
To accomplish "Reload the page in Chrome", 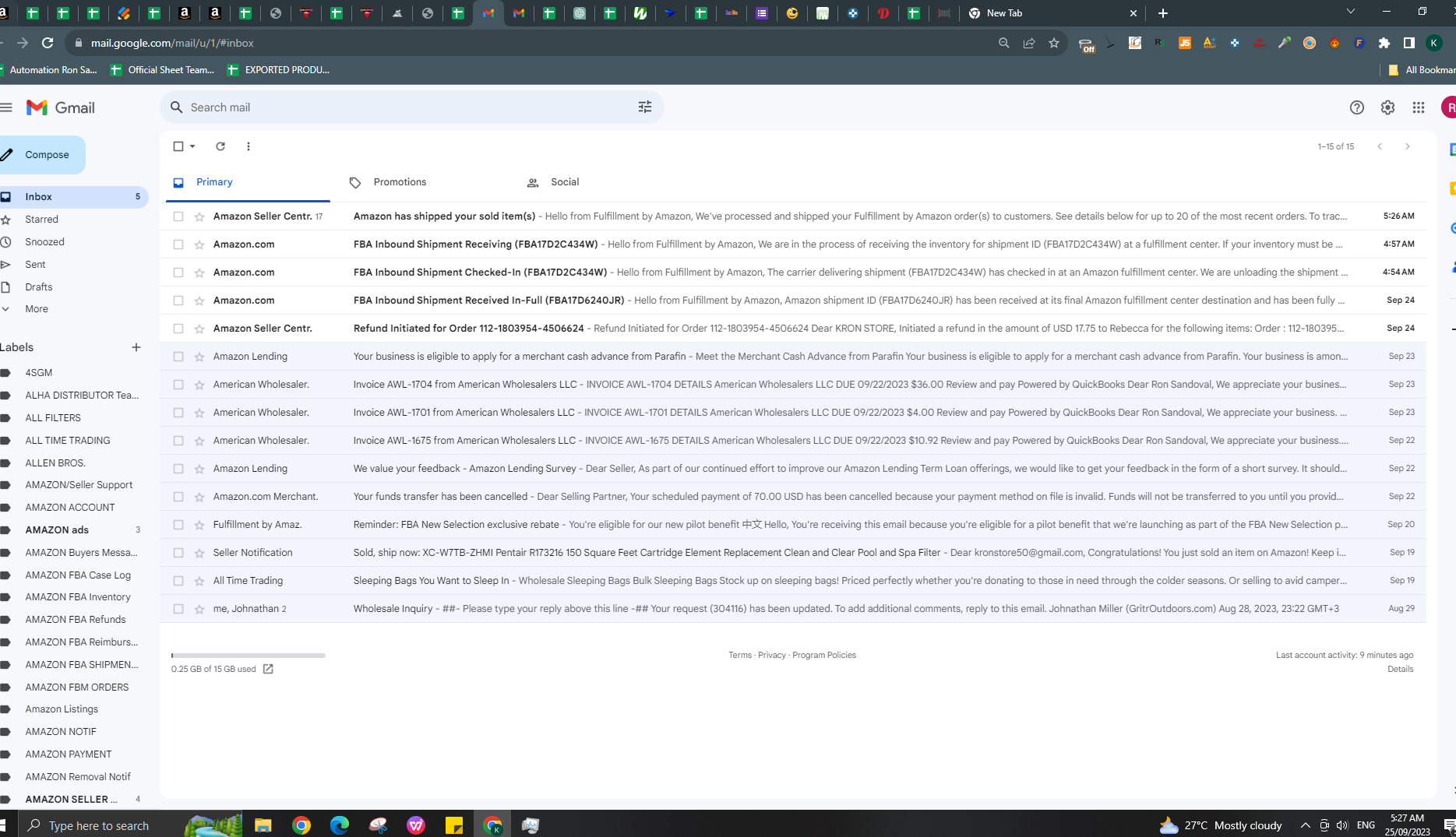I will (48, 43).
